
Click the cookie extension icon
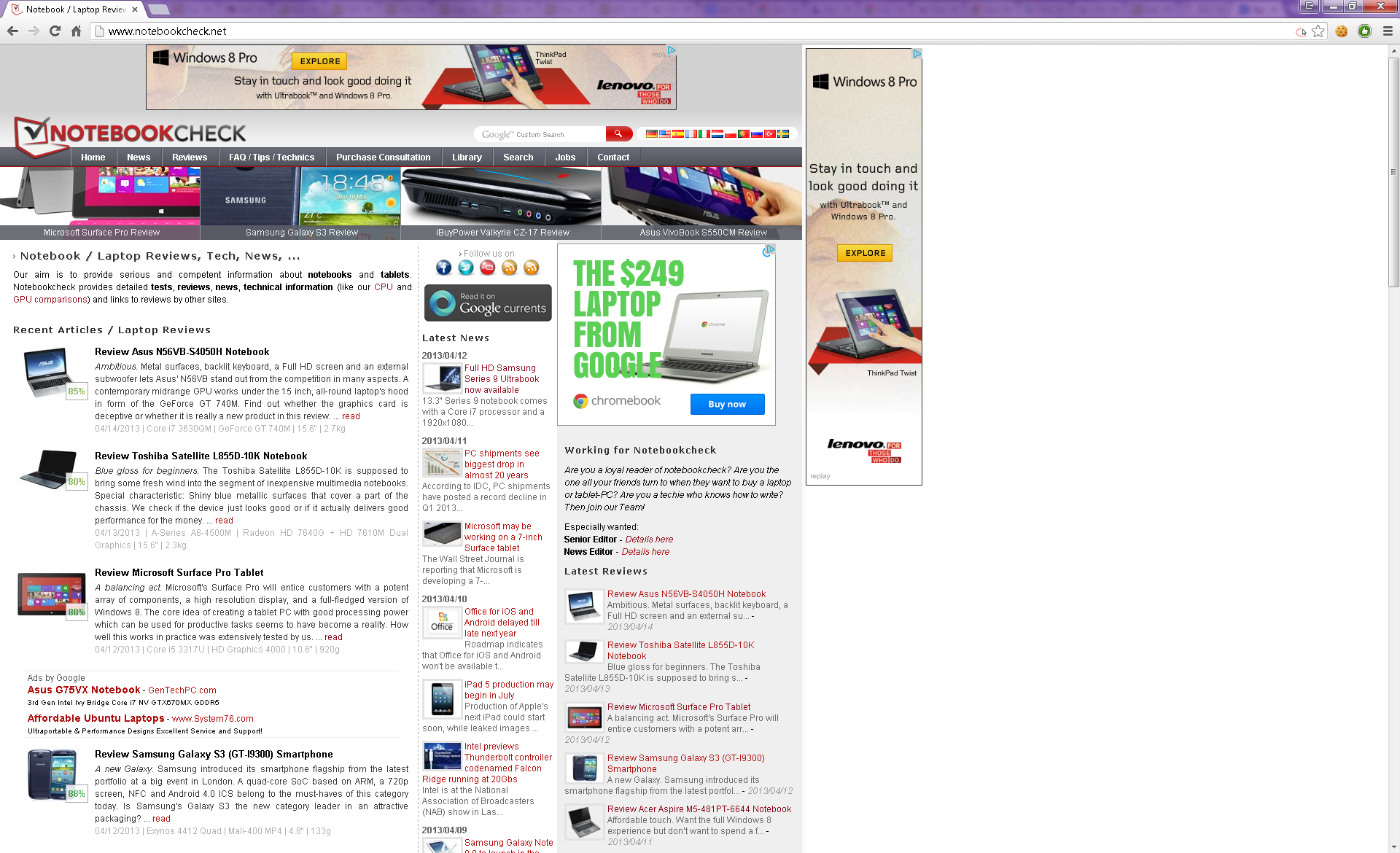(1341, 31)
